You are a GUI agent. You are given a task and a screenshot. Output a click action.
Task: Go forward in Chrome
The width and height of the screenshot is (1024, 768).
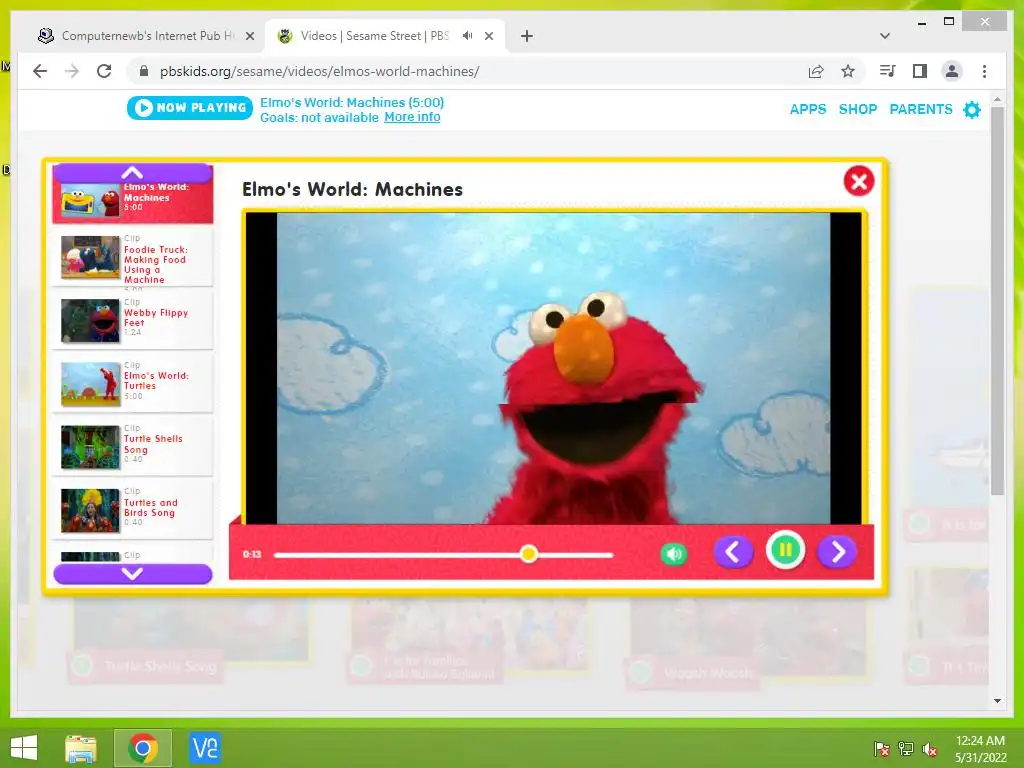[72, 71]
